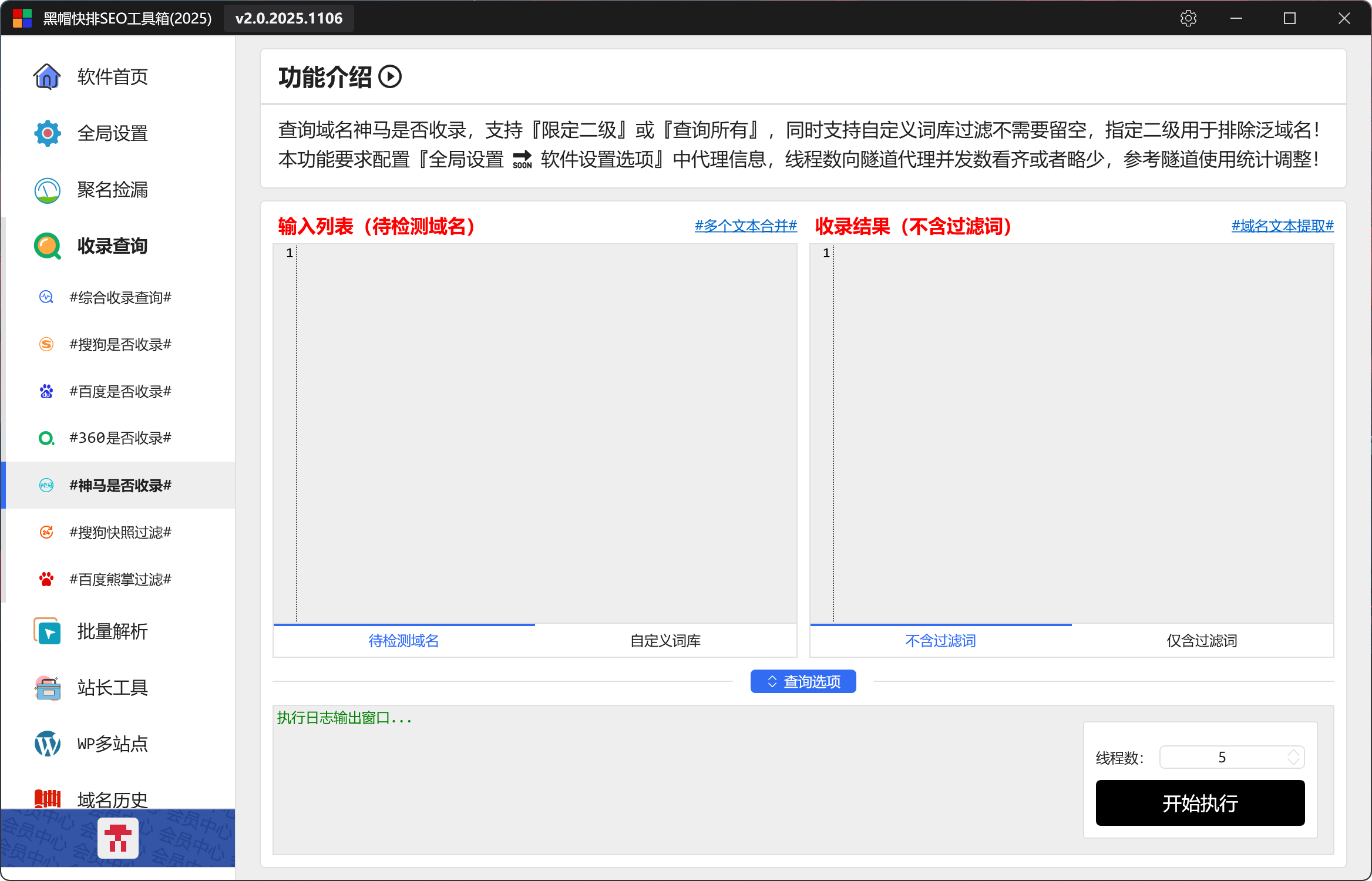This screenshot has width=1372, height=881.
Task: Click the red member center icon at the bottom of the sidebar
Action: tap(118, 838)
